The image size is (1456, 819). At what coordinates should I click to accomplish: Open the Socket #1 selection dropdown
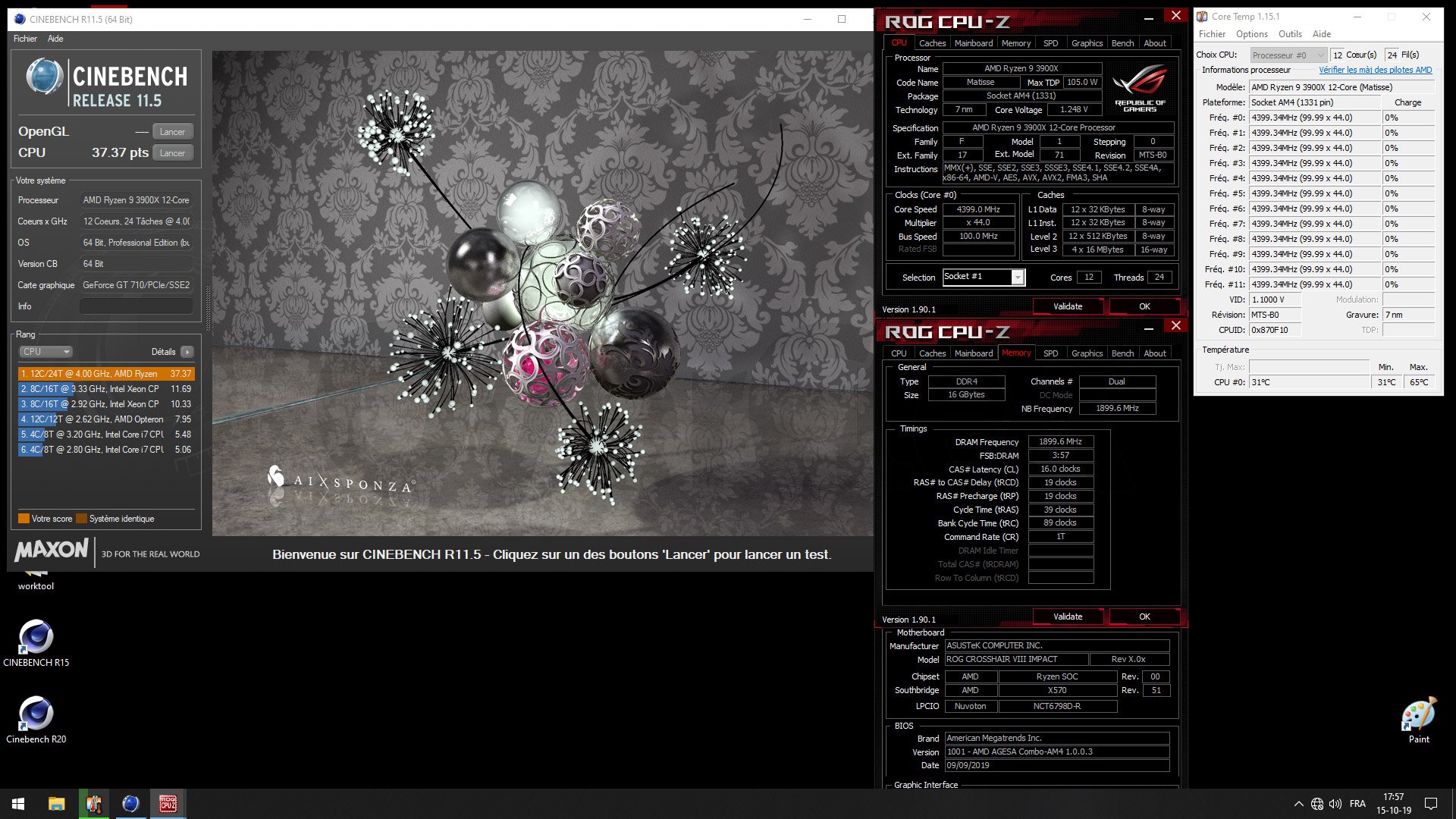(x=1018, y=278)
